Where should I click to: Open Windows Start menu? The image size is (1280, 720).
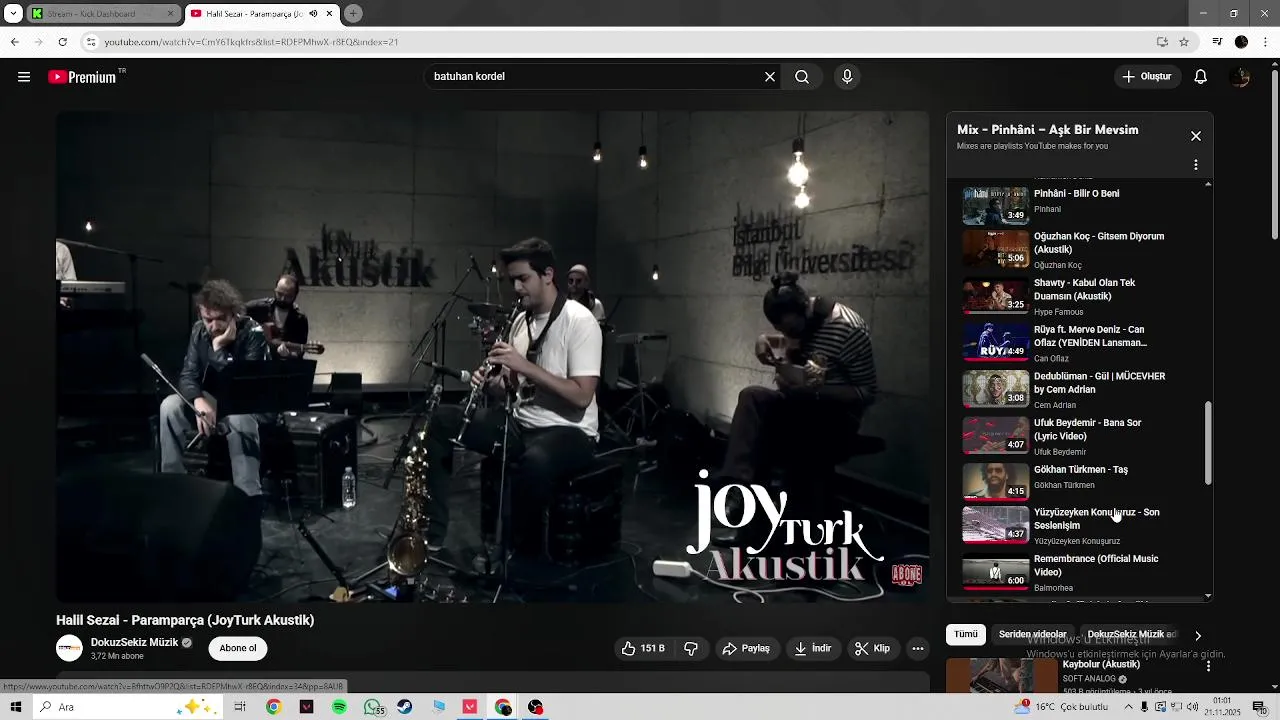(x=16, y=707)
